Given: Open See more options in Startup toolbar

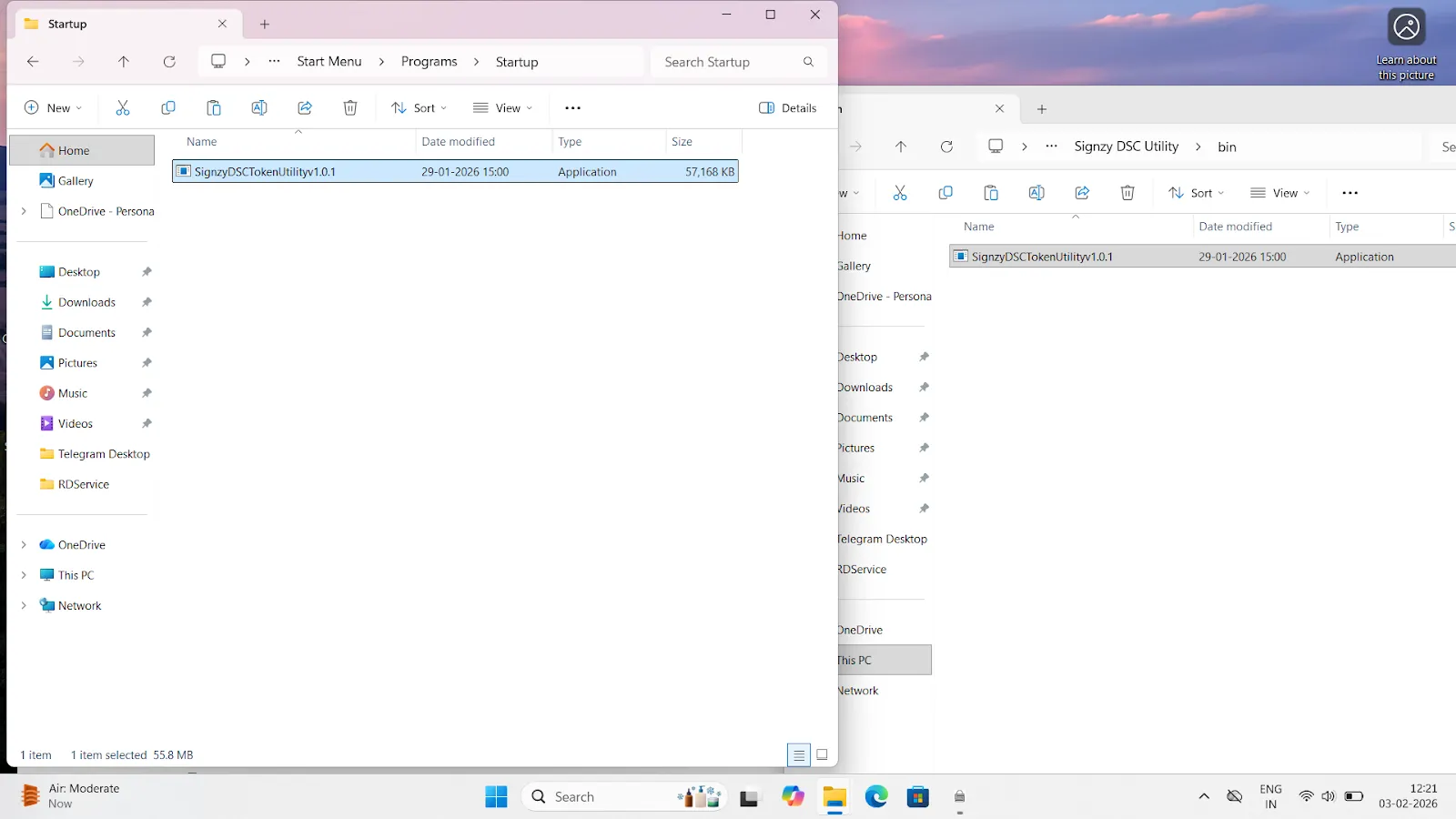Looking at the screenshot, I should point(572,108).
